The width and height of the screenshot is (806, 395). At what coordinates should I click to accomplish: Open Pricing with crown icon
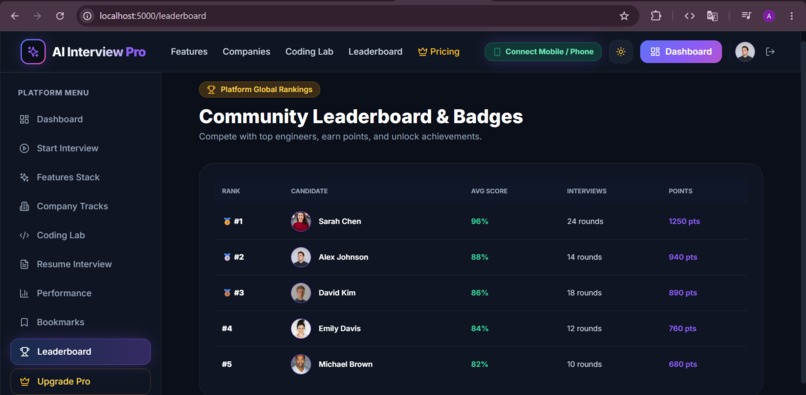click(x=438, y=51)
